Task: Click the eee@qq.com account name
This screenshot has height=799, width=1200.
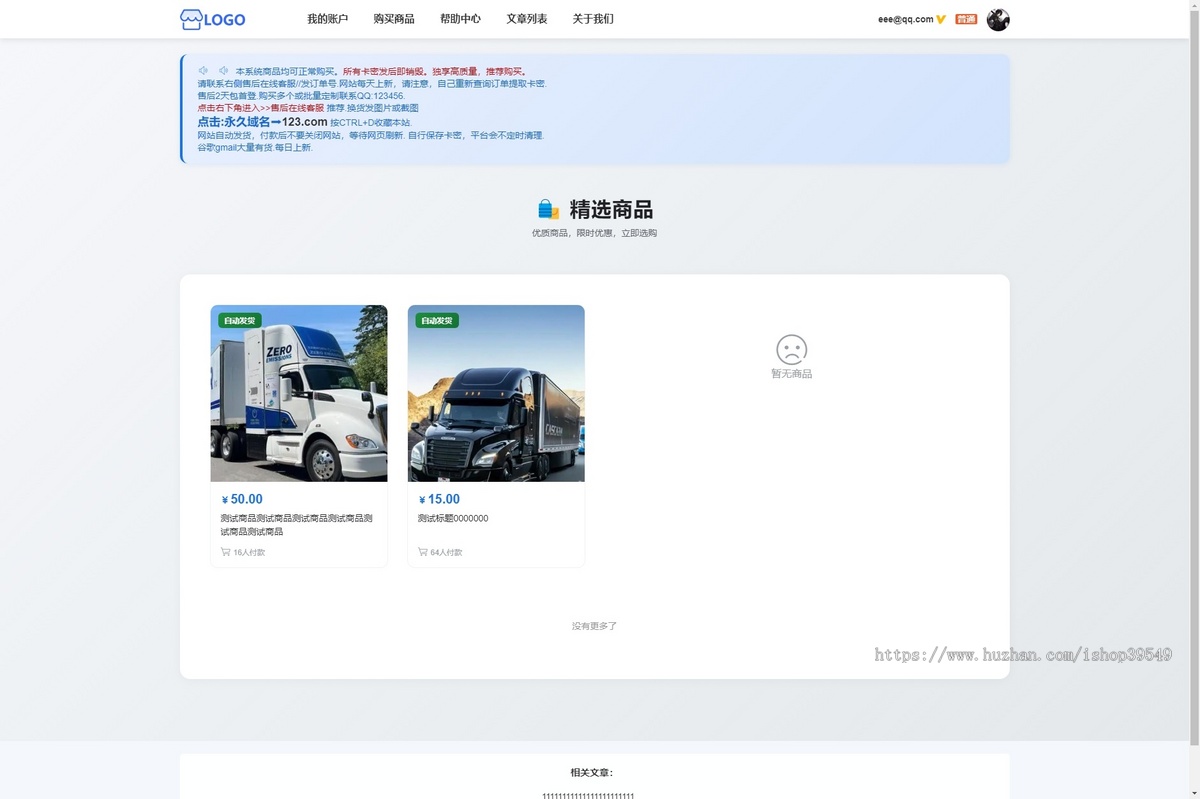Action: 906,19
